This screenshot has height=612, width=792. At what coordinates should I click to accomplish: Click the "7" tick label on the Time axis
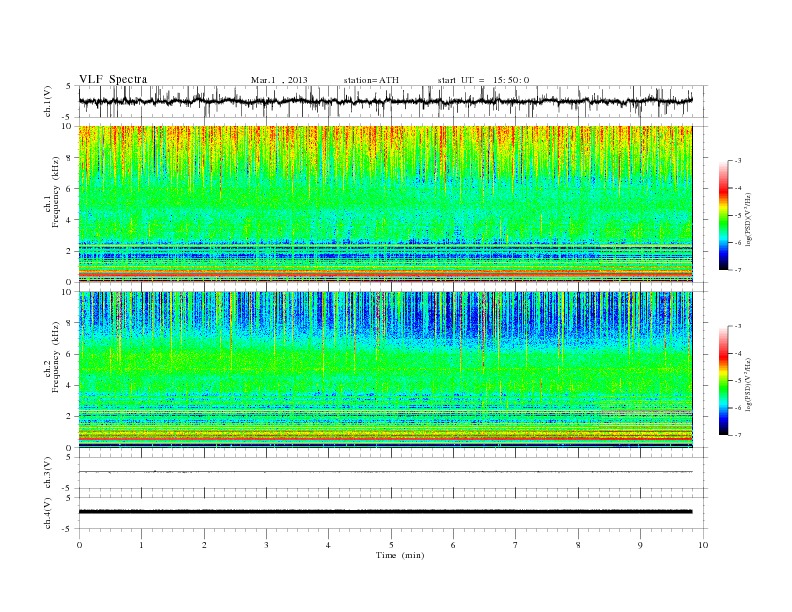click(x=516, y=545)
